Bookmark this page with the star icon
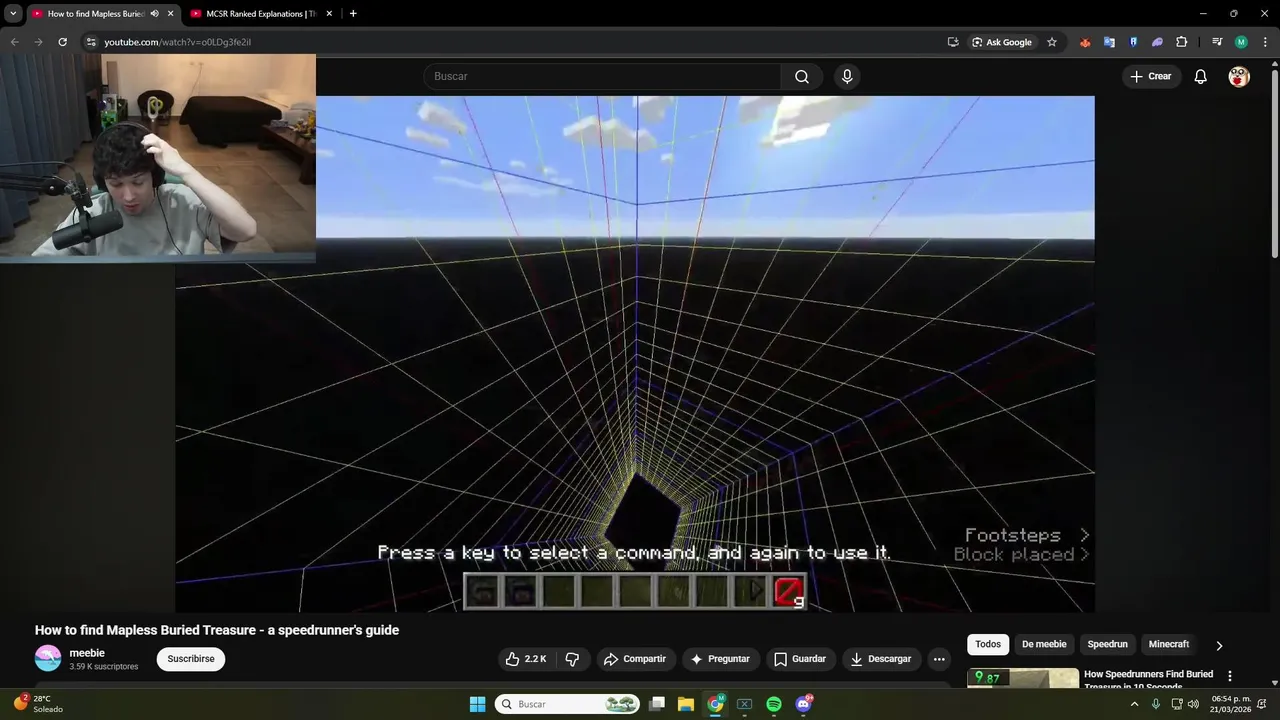The height and width of the screenshot is (720, 1280). [x=1052, y=42]
